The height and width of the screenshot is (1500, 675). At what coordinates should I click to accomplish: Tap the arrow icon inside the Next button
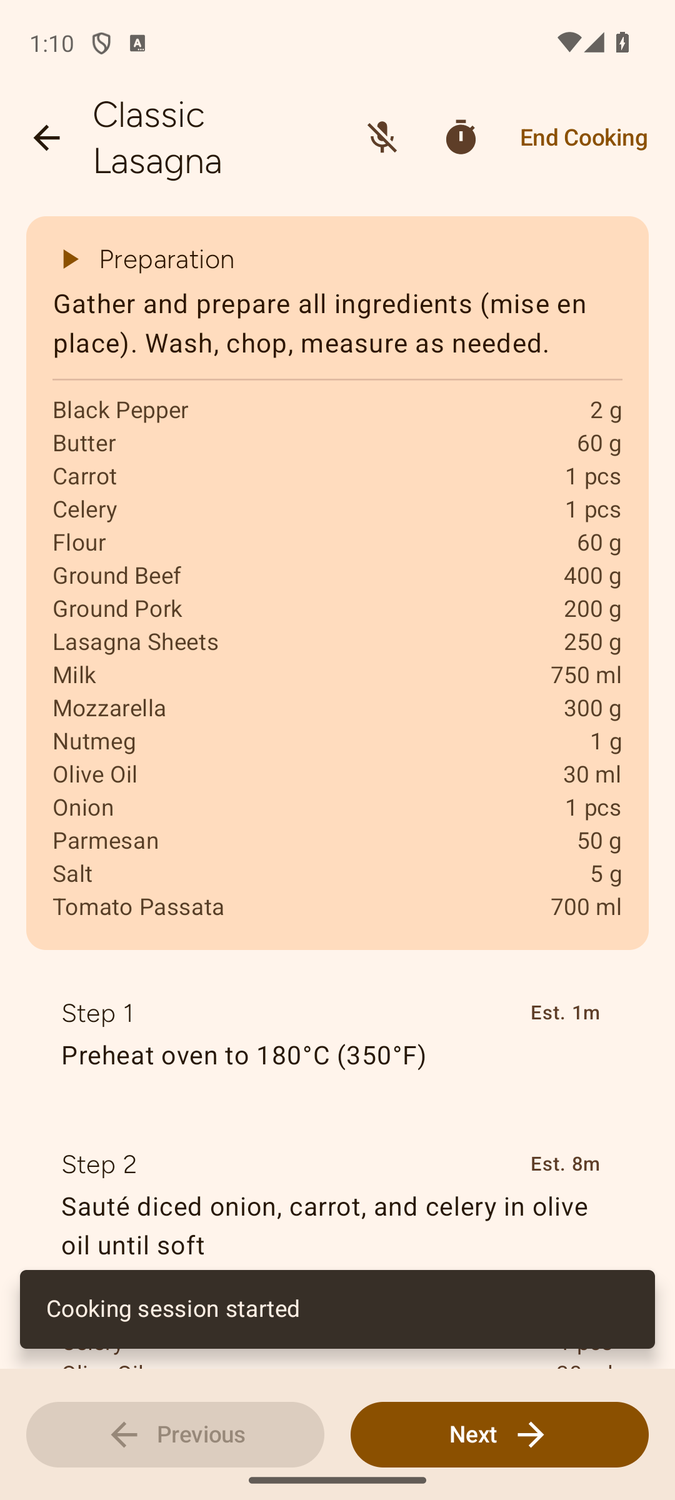[531, 1434]
